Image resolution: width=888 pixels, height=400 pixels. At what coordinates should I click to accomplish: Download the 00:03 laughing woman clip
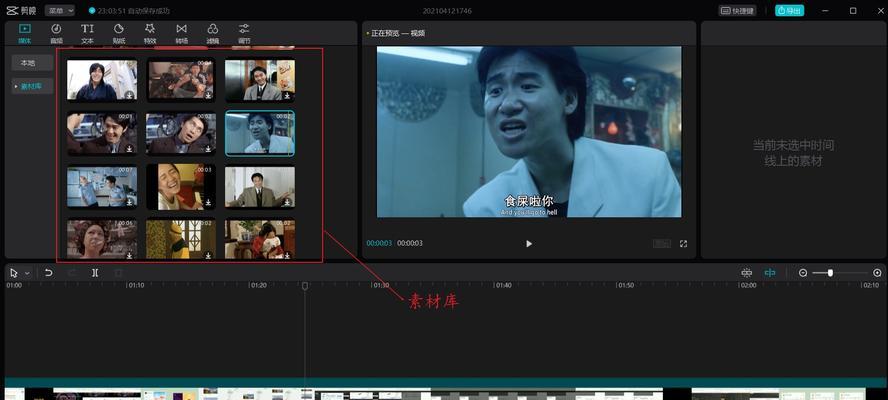click(x=208, y=202)
